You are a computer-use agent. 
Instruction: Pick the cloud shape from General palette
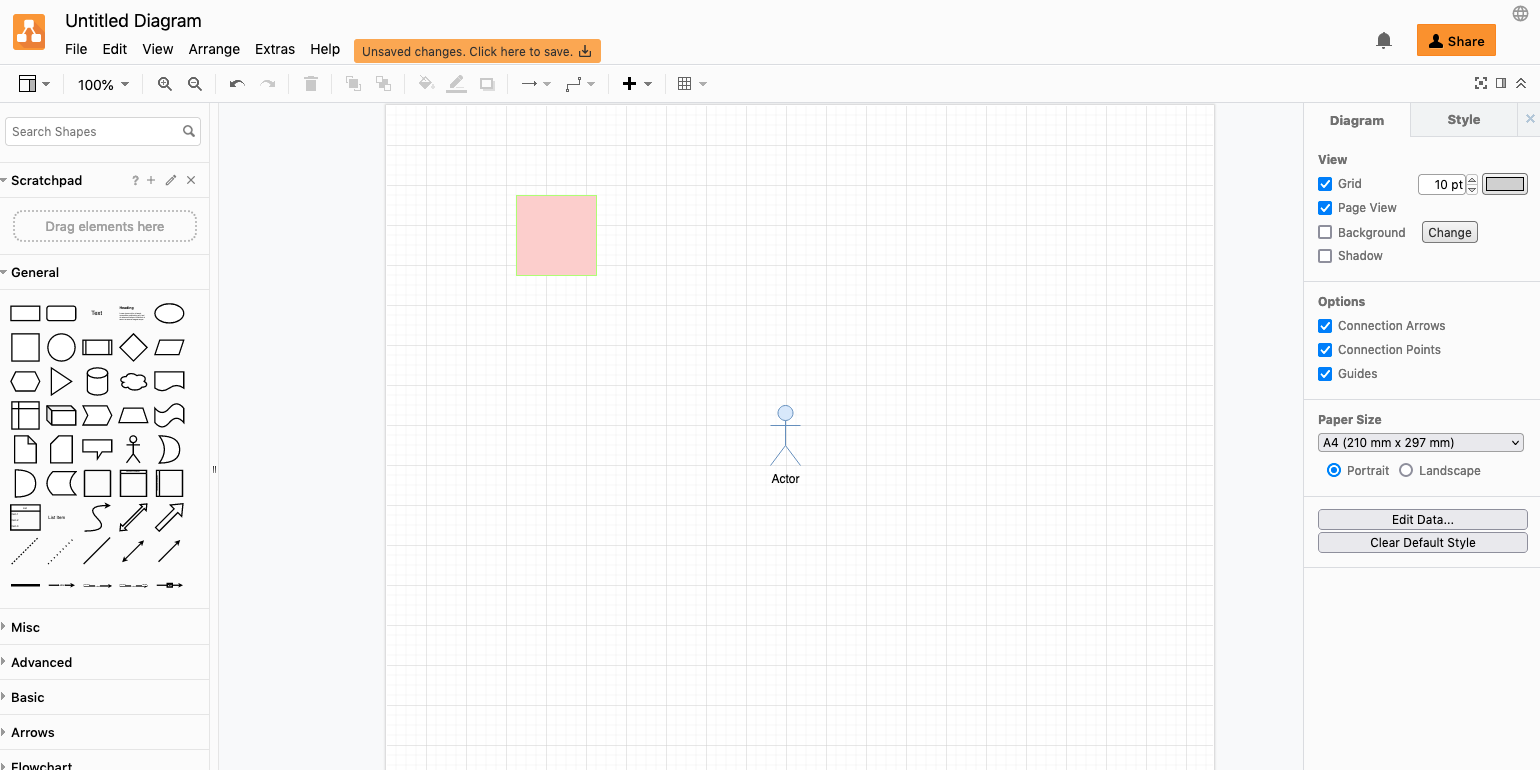pos(133,381)
